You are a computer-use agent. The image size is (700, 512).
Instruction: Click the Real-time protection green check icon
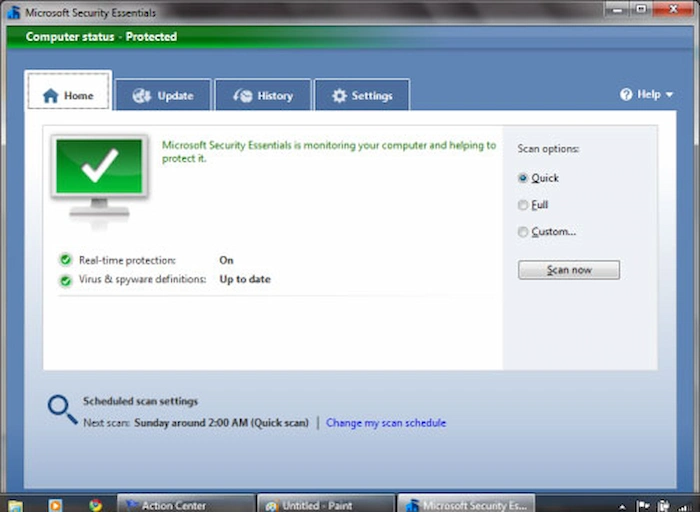(x=66, y=260)
